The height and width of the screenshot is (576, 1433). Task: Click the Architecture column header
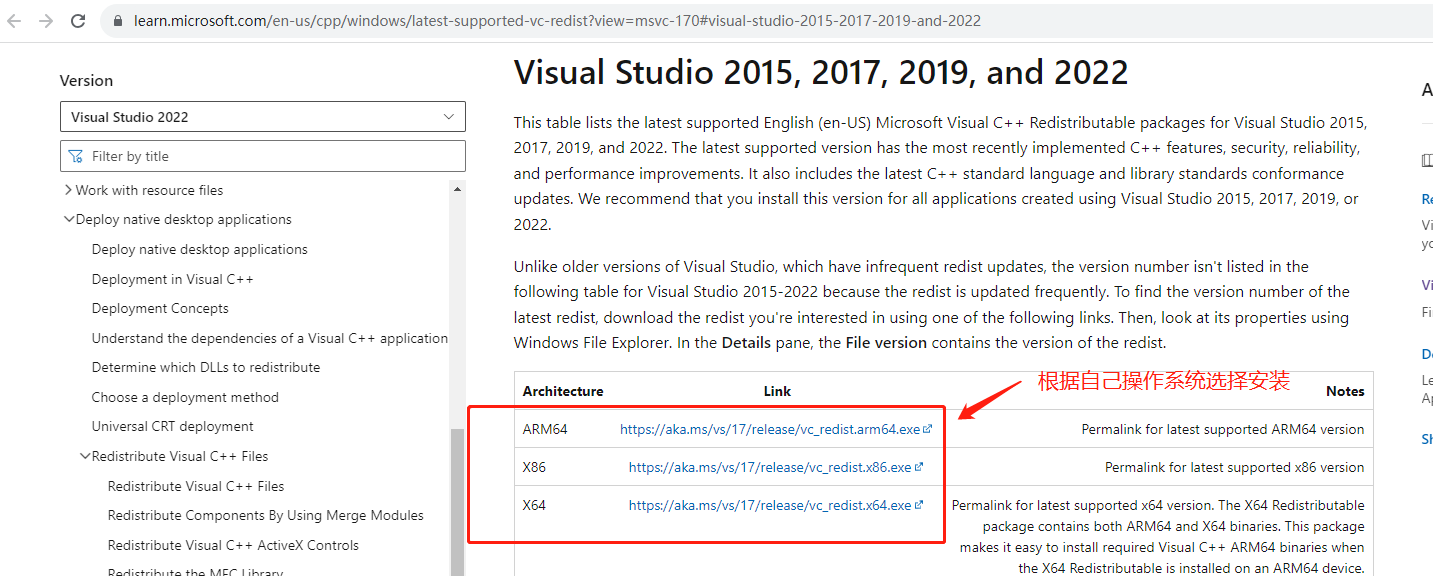point(563,391)
